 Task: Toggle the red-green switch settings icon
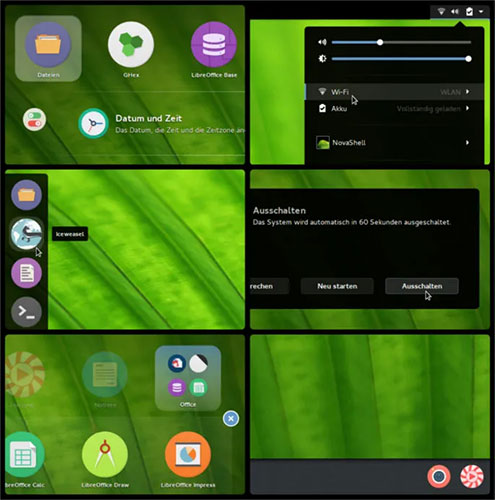(34, 119)
